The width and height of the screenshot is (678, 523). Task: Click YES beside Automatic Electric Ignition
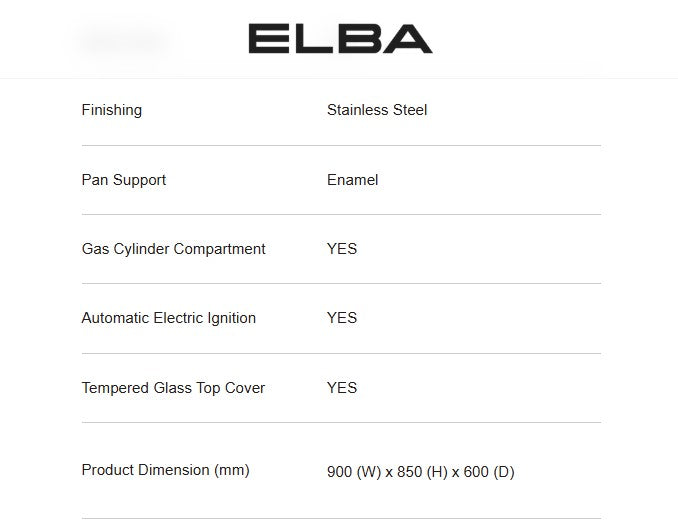tap(341, 318)
